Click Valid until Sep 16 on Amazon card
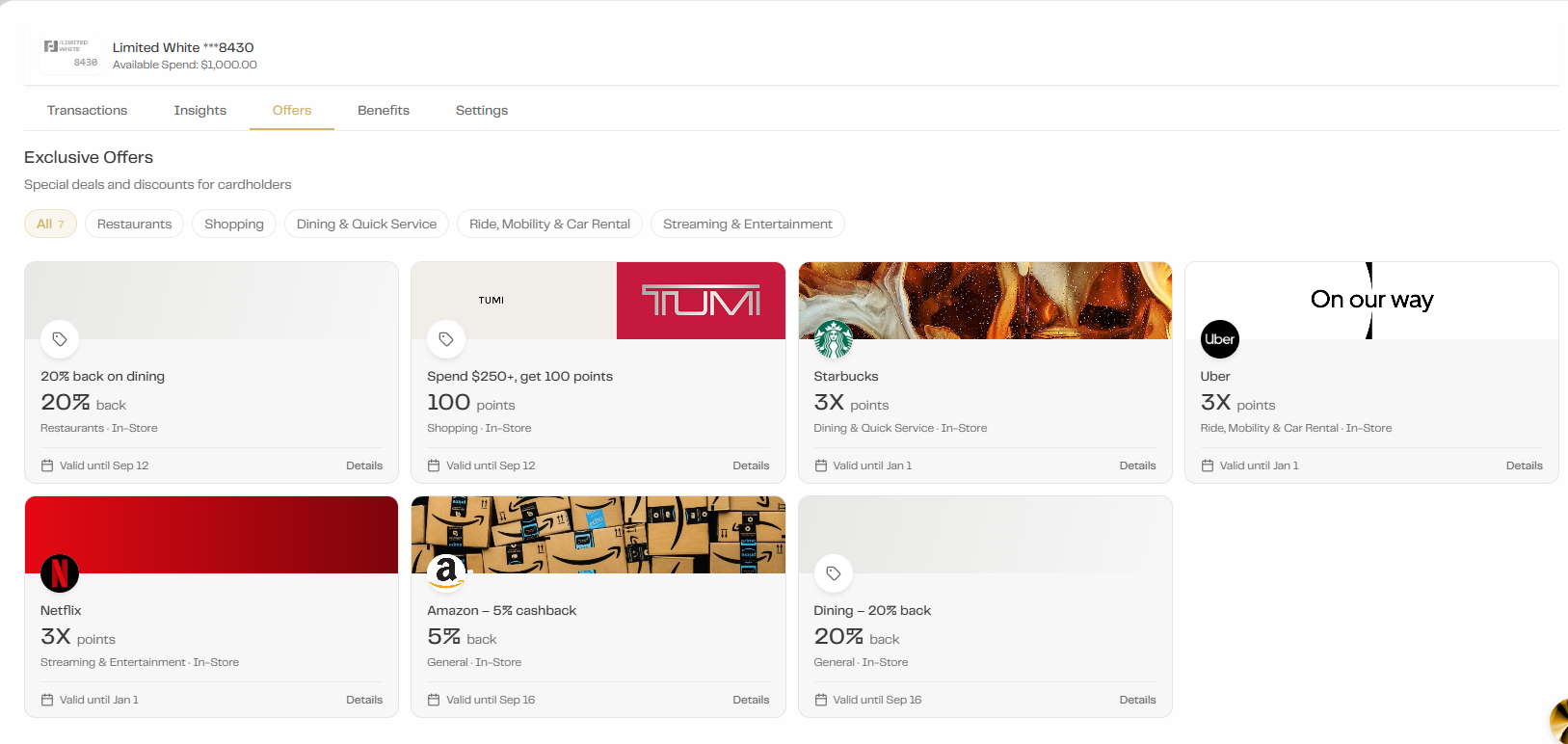The image size is (1568, 744). point(491,700)
